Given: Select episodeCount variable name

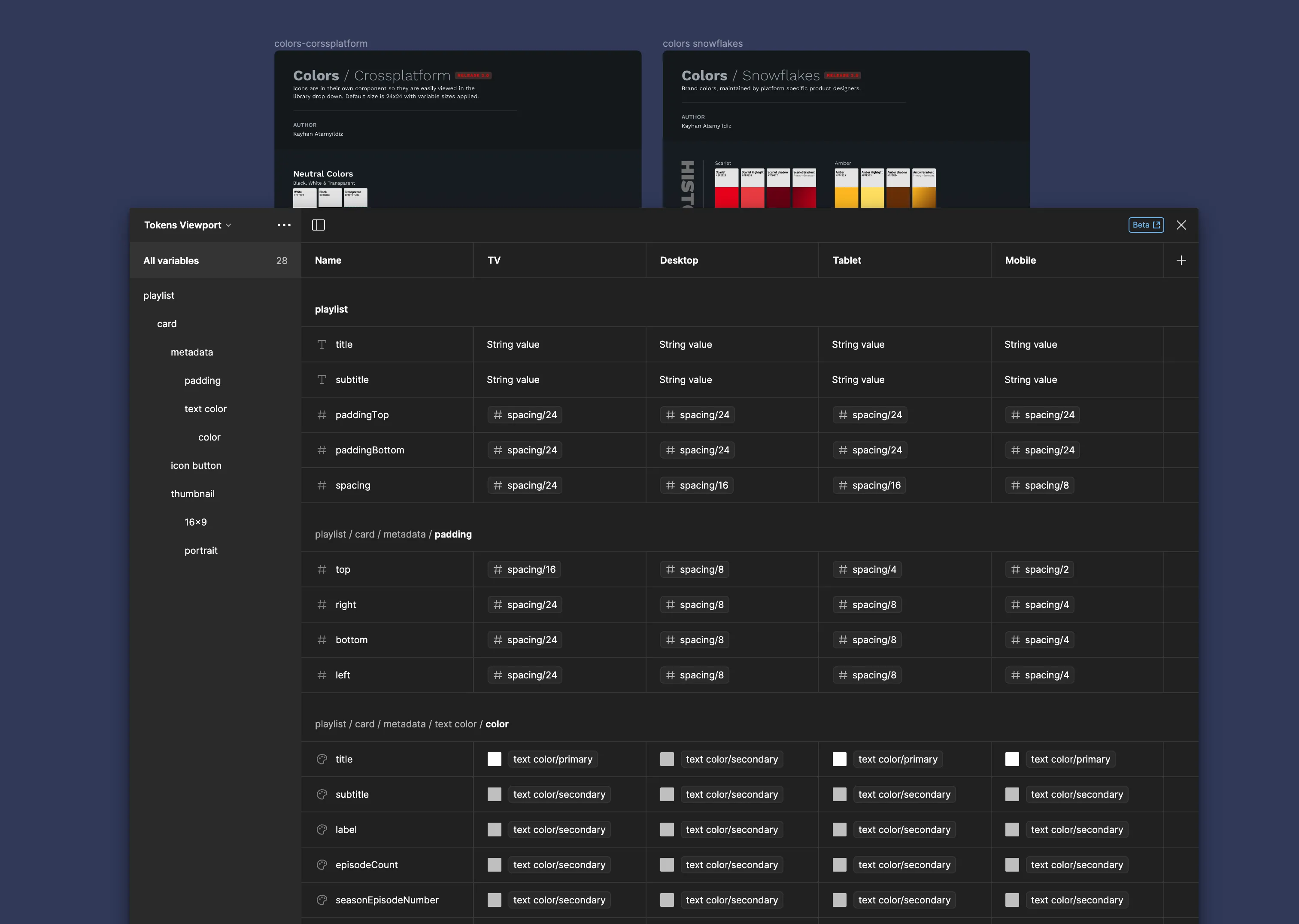Looking at the screenshot, I should (366, 866).
